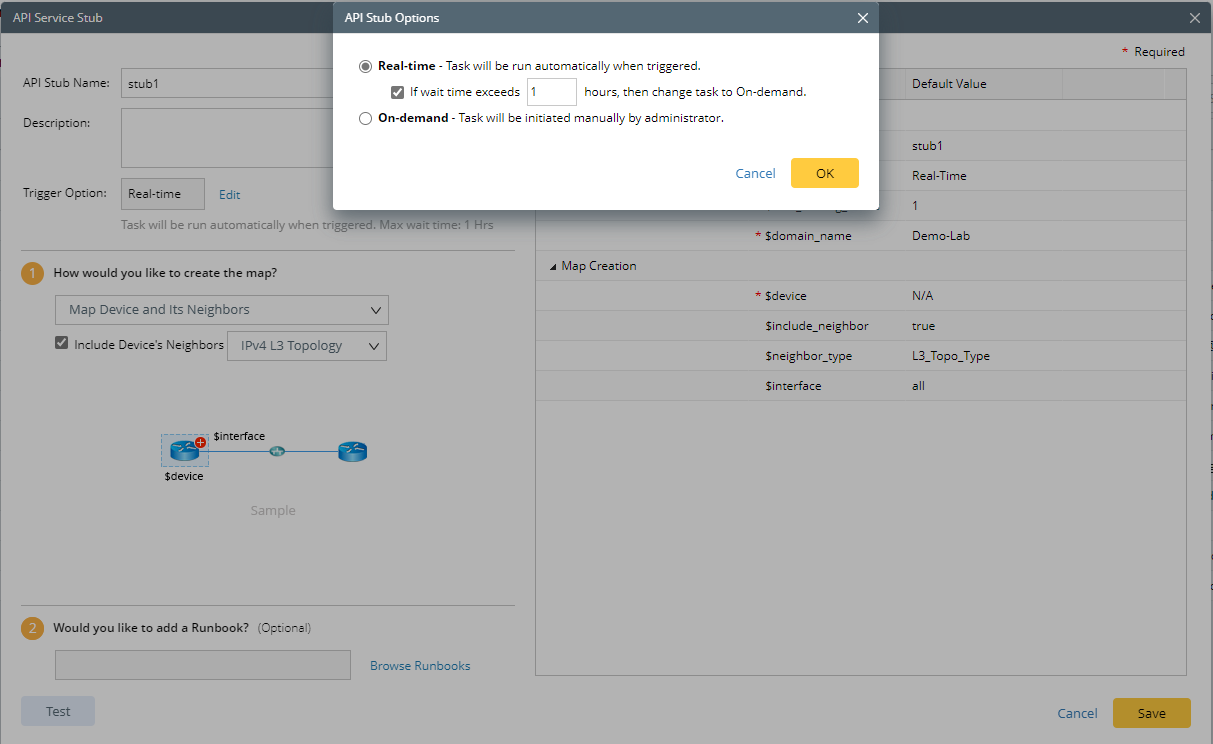Viewport: 1213px width, 744px height.
Task: Toggle the wait time exceeds checkbox
Action: tap(397, 92)
